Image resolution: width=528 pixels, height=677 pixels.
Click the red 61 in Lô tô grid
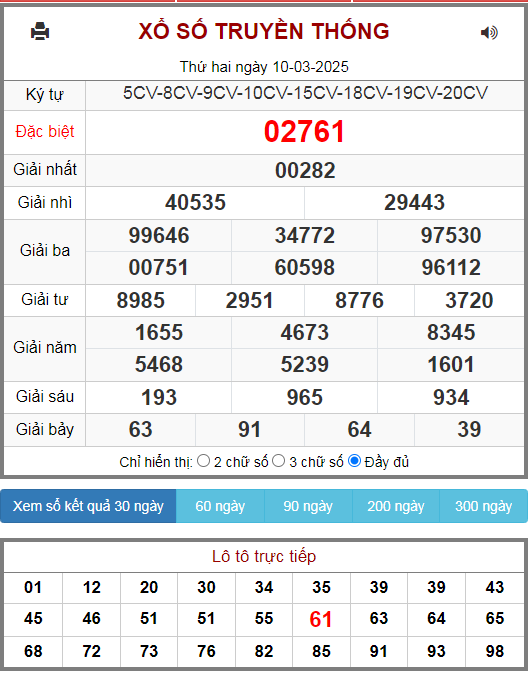coord(321,620)
